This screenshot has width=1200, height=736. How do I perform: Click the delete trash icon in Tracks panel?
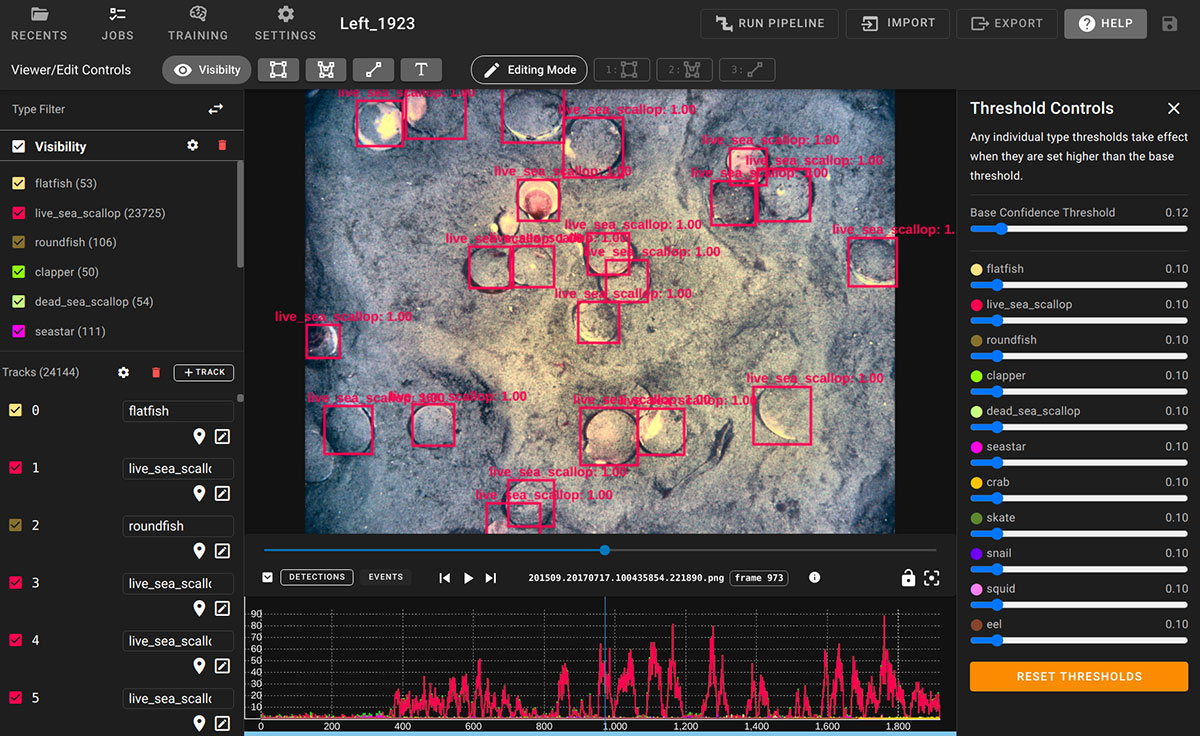pyautogui.click(x=155, y=371)
